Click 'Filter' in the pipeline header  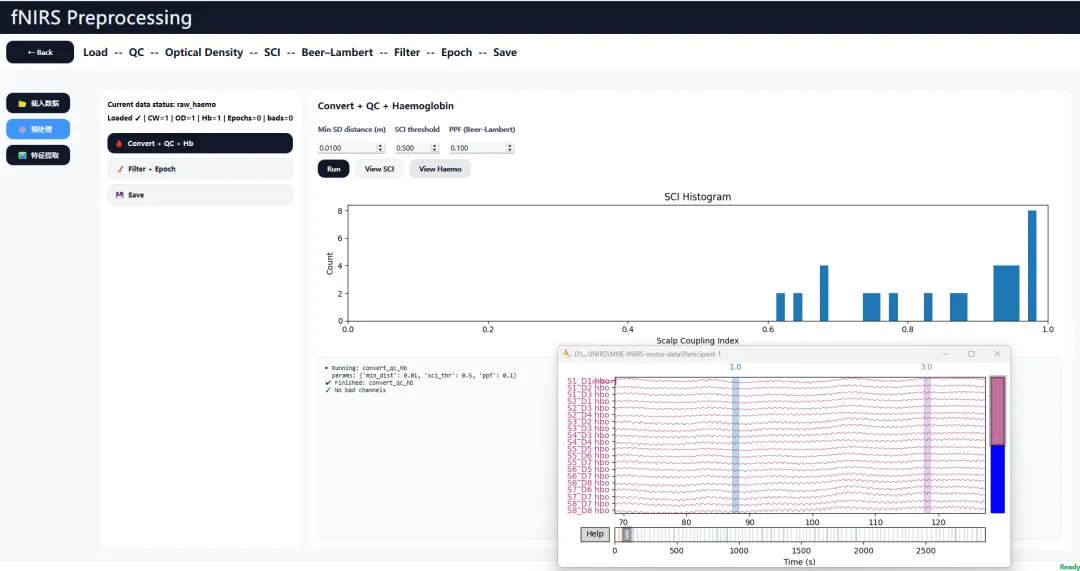[407, 52]
